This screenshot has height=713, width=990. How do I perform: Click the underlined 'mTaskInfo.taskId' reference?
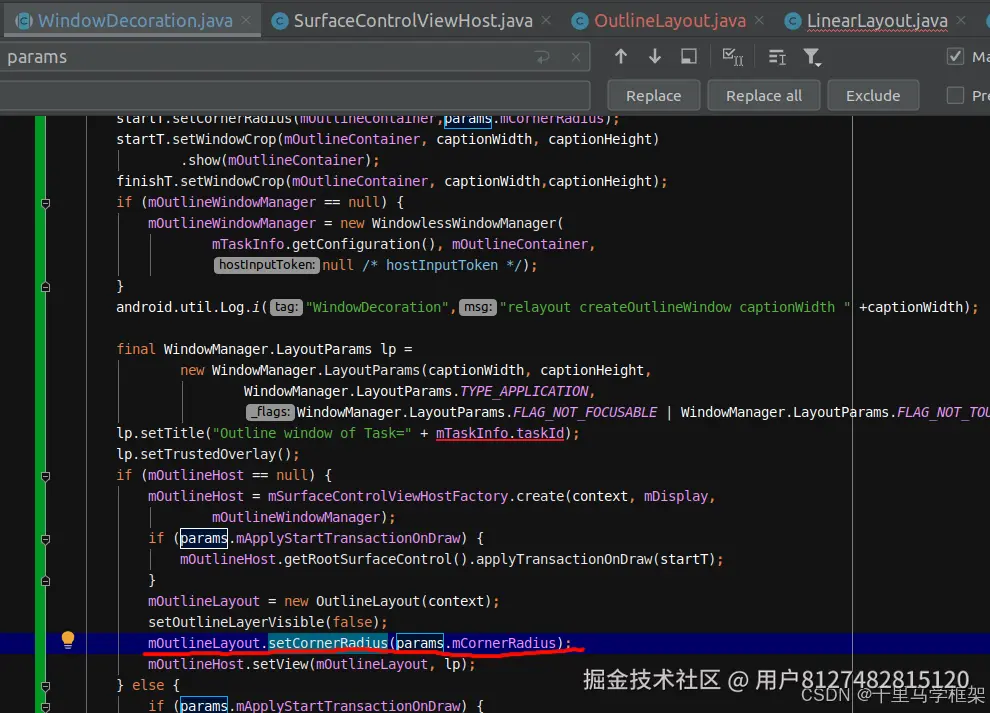pyautogui.click(x=499, y=433)
